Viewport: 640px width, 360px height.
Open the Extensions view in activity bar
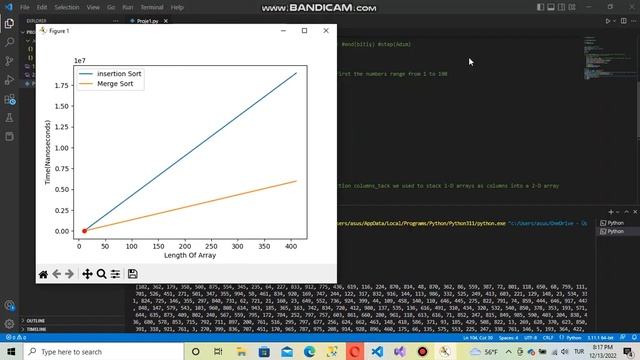9,99
